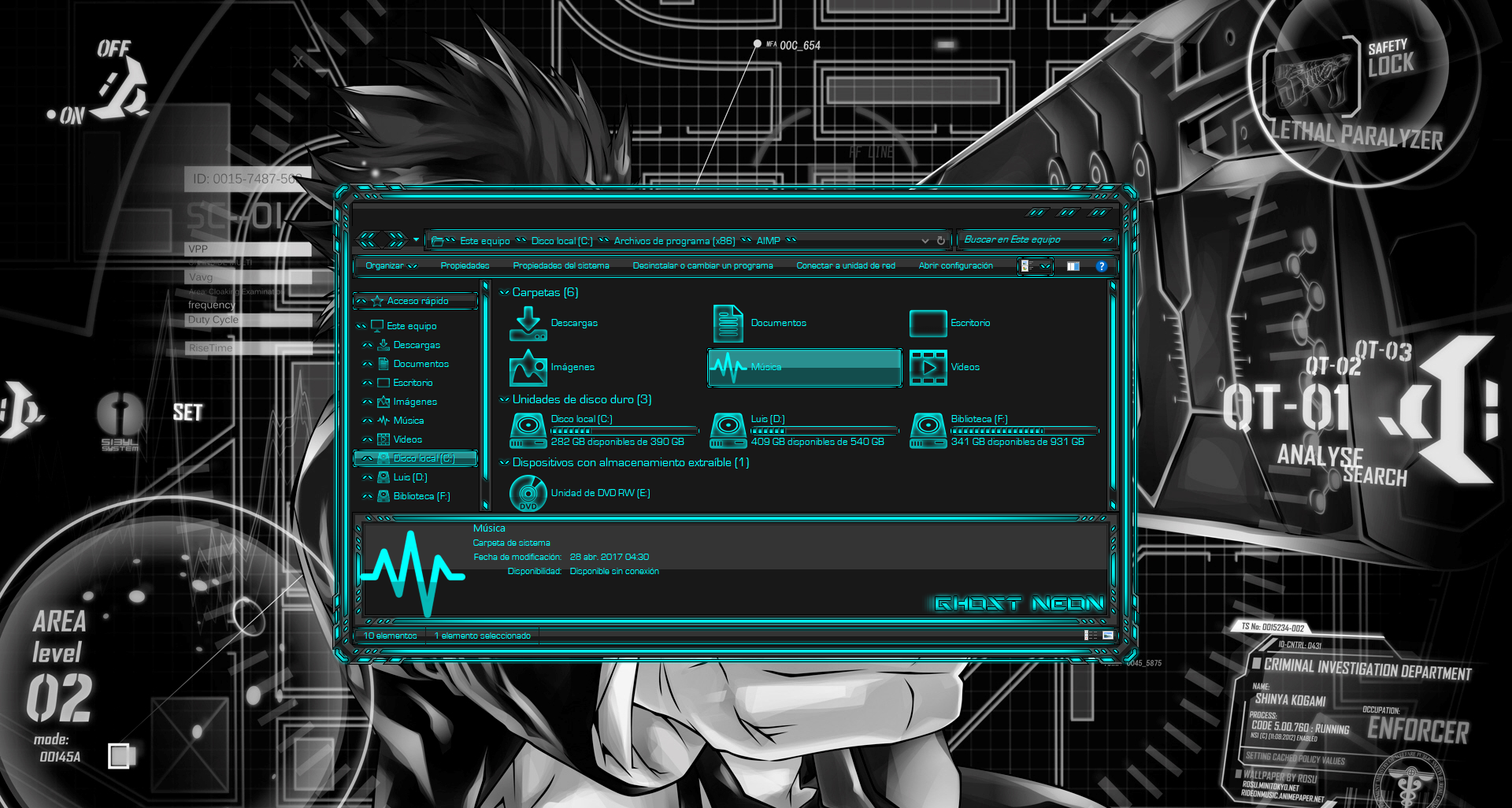Select the Unidad de DVD RW (E:) disc icon
The height and width of the screenshot is (808, 1512).
click(x=528, y=494)
